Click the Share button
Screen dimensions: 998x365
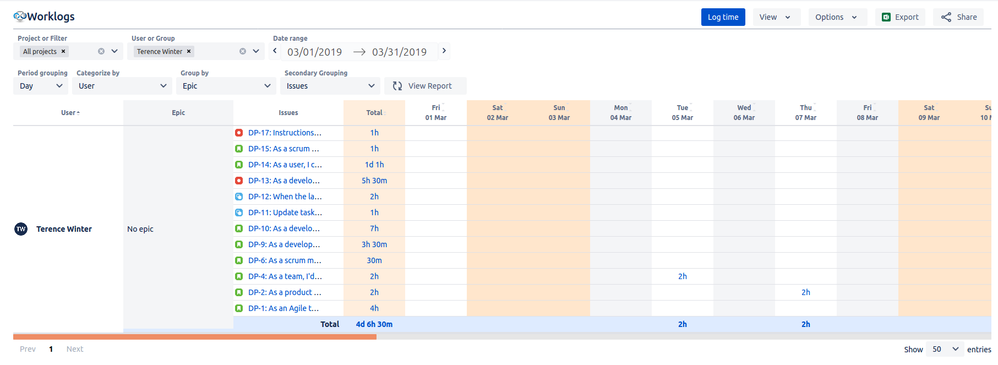[x=959, y=17]
